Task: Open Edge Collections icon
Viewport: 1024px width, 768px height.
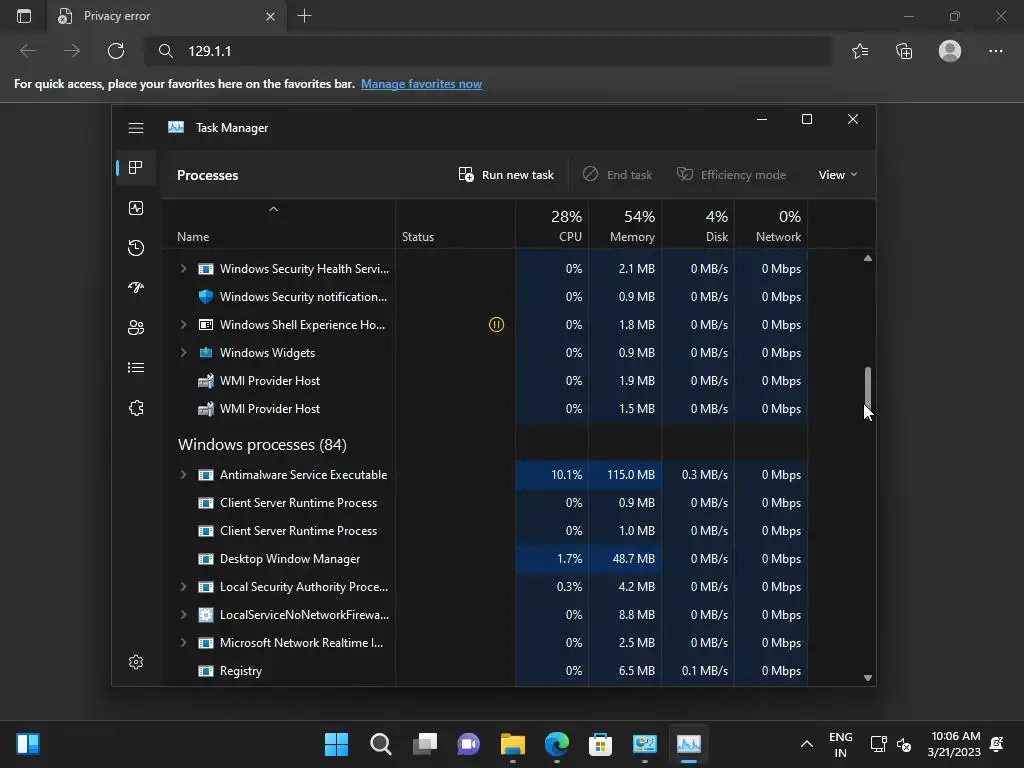Action: (x=904, y=51)
